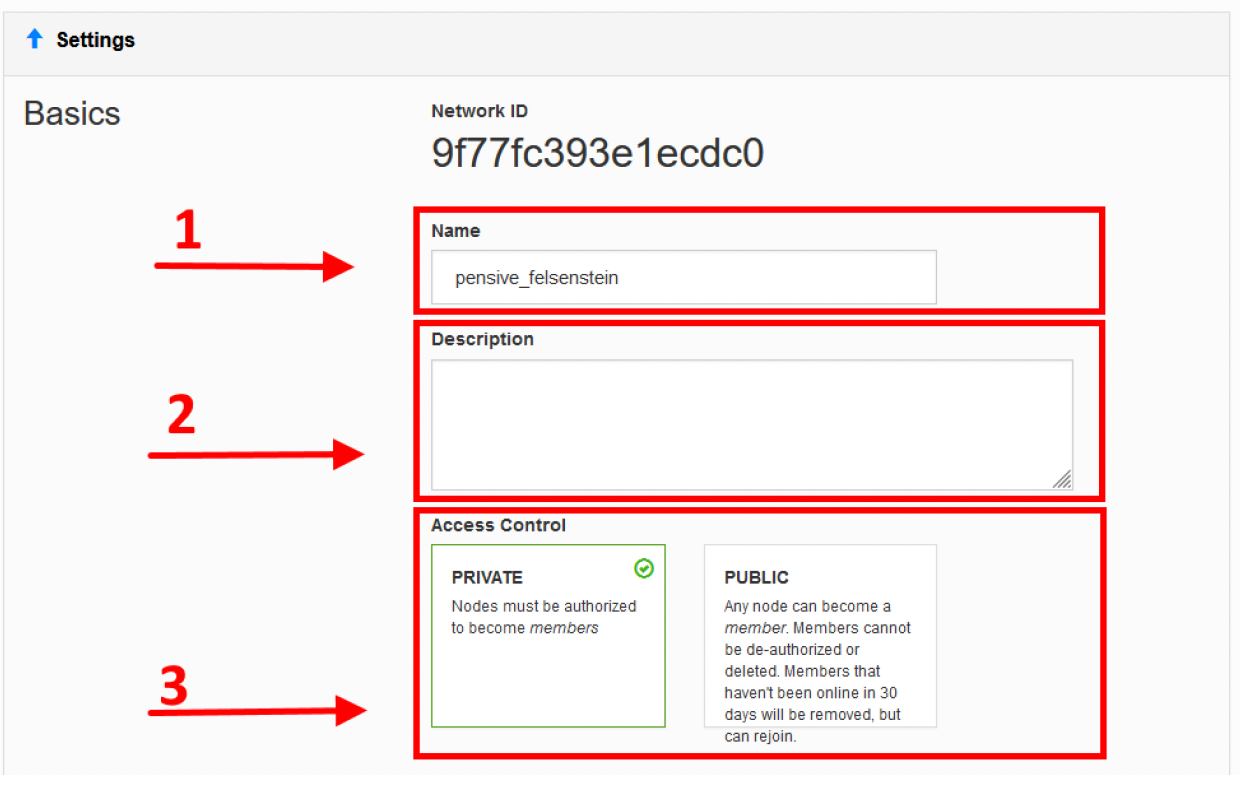Focus the Name field containing pensive_felsenstein

point(684,277)
